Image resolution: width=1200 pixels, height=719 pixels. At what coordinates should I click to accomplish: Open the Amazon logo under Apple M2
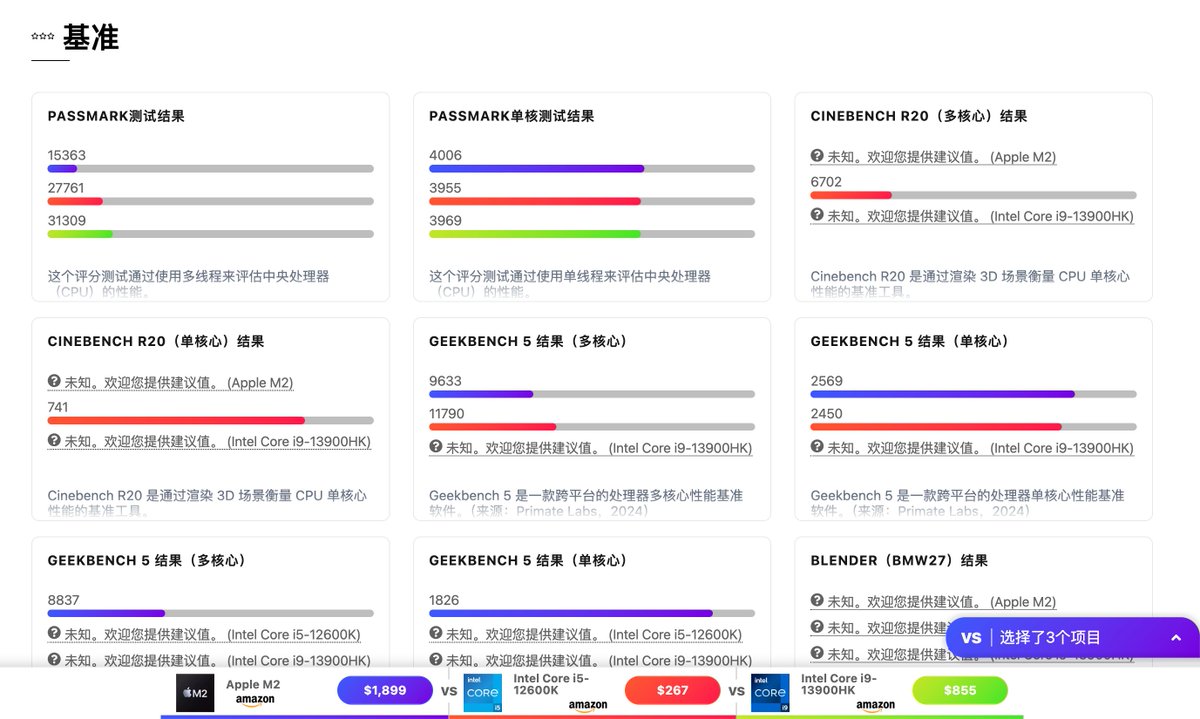255,702
